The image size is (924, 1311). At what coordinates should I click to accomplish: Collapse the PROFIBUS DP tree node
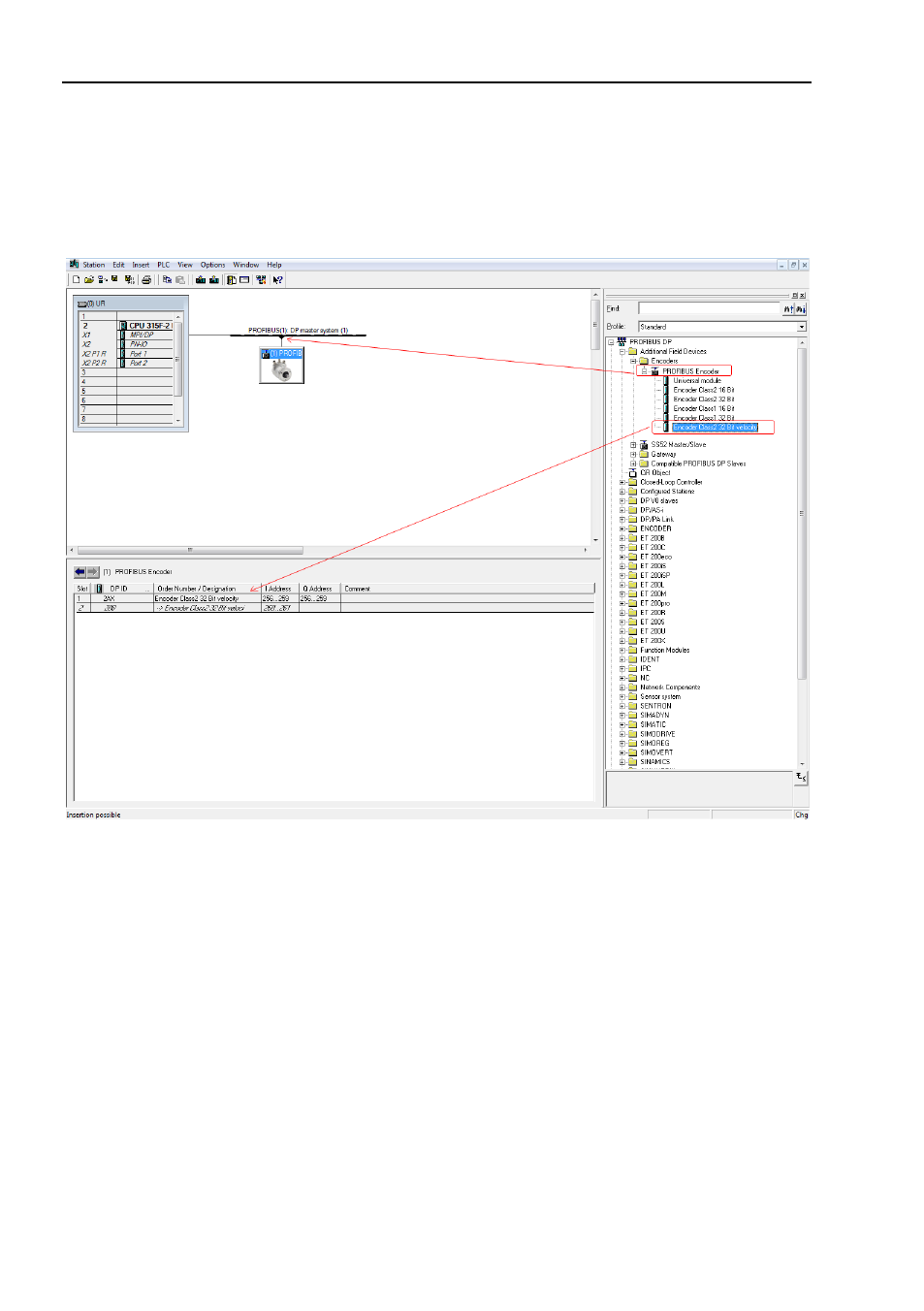[611, 342]
